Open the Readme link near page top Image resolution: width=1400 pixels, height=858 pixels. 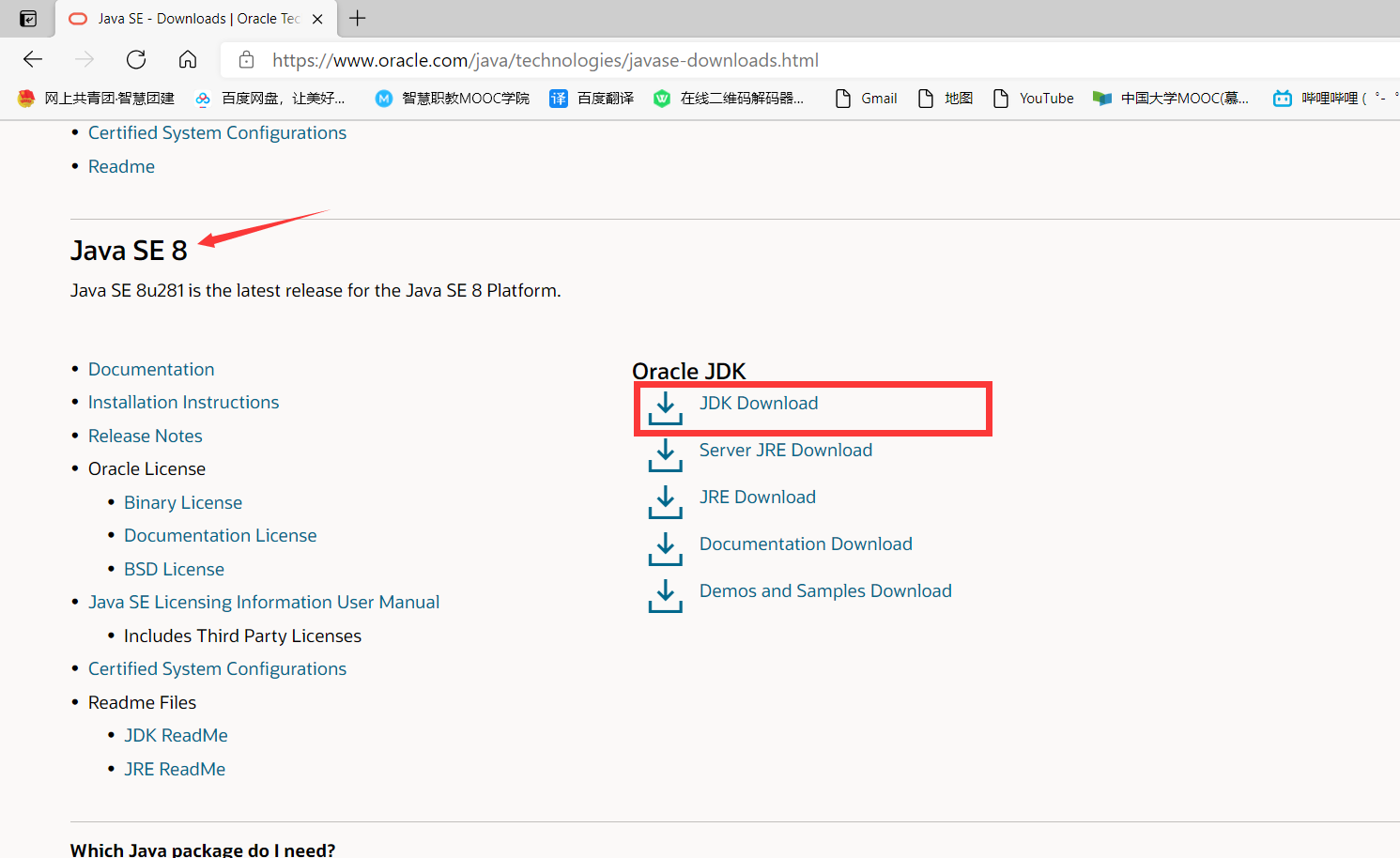coord(121,166)
